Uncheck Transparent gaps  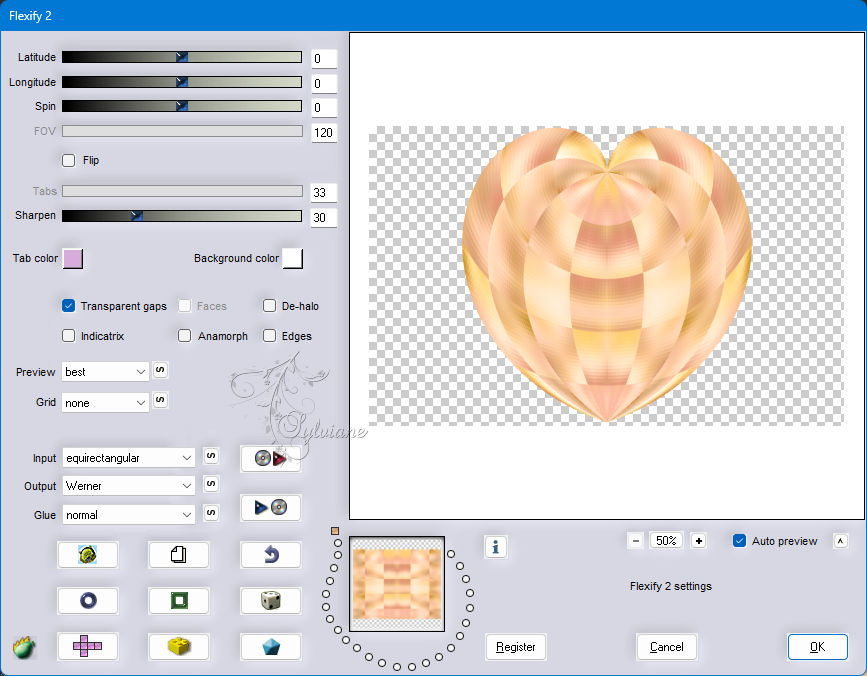click(x=69, y=306)
